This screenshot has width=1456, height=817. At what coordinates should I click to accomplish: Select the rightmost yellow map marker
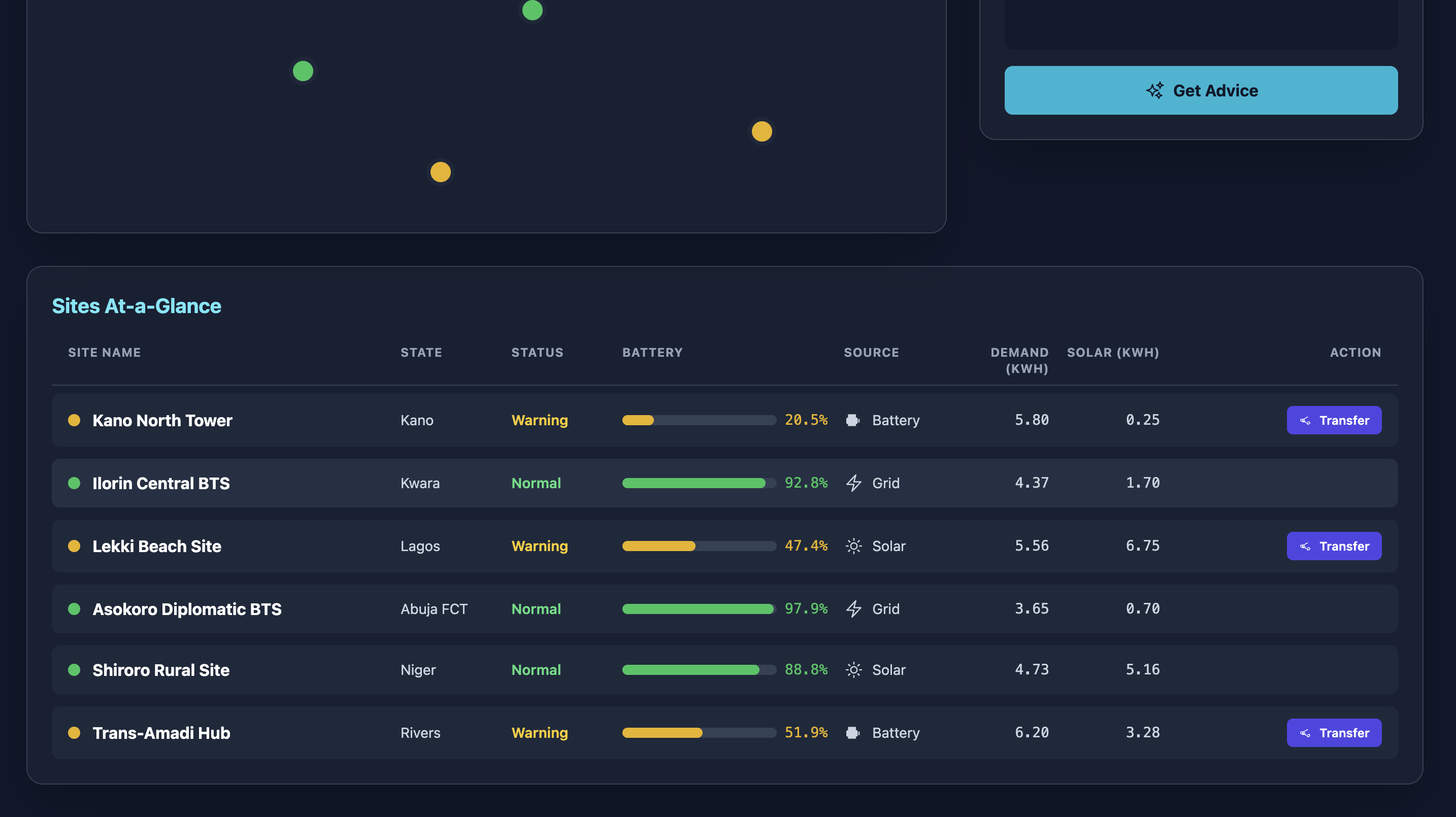(762, 131)
